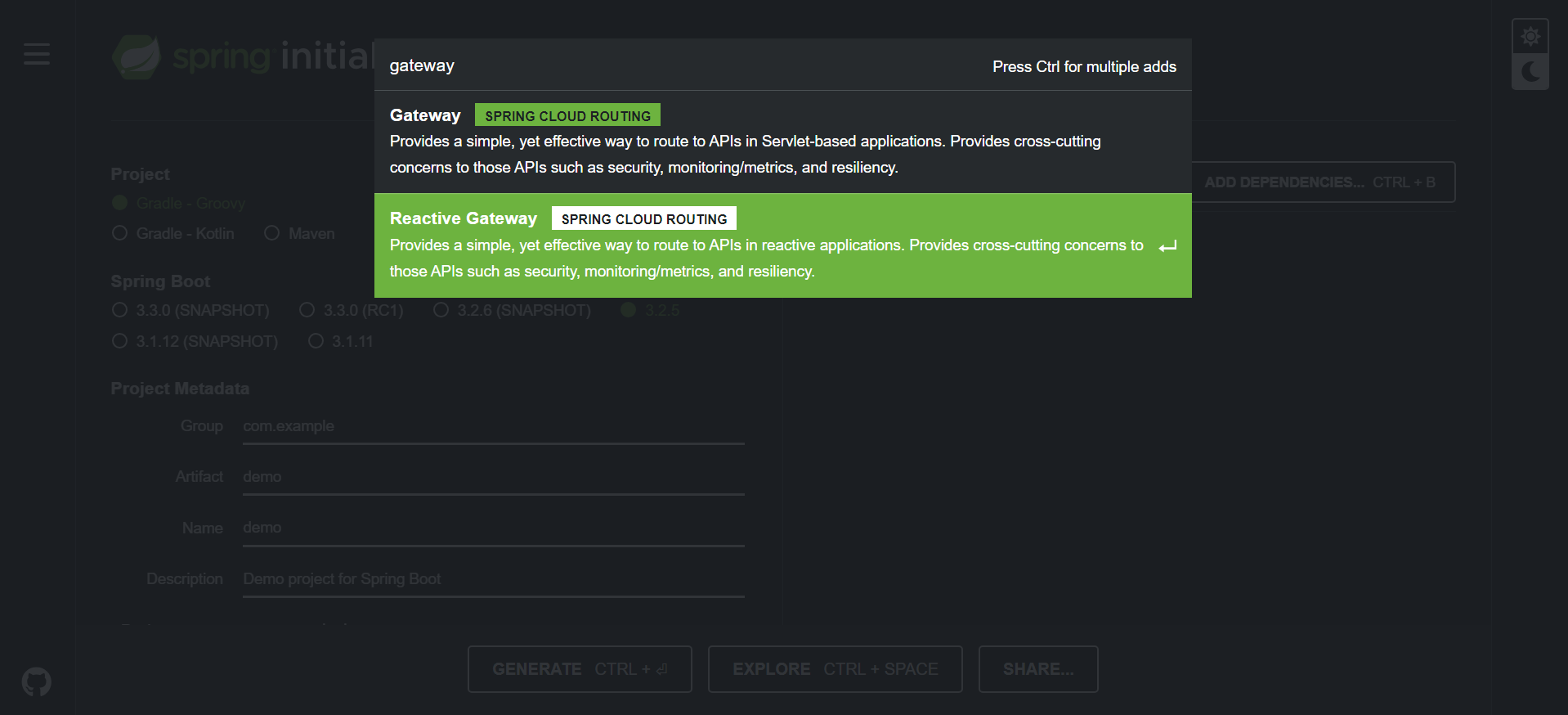Click the Name input field
This screenshot has height=715, width=1568.
coord(493,528)
